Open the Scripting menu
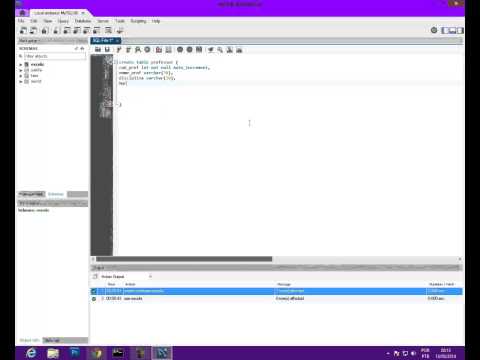 (138, 21)
